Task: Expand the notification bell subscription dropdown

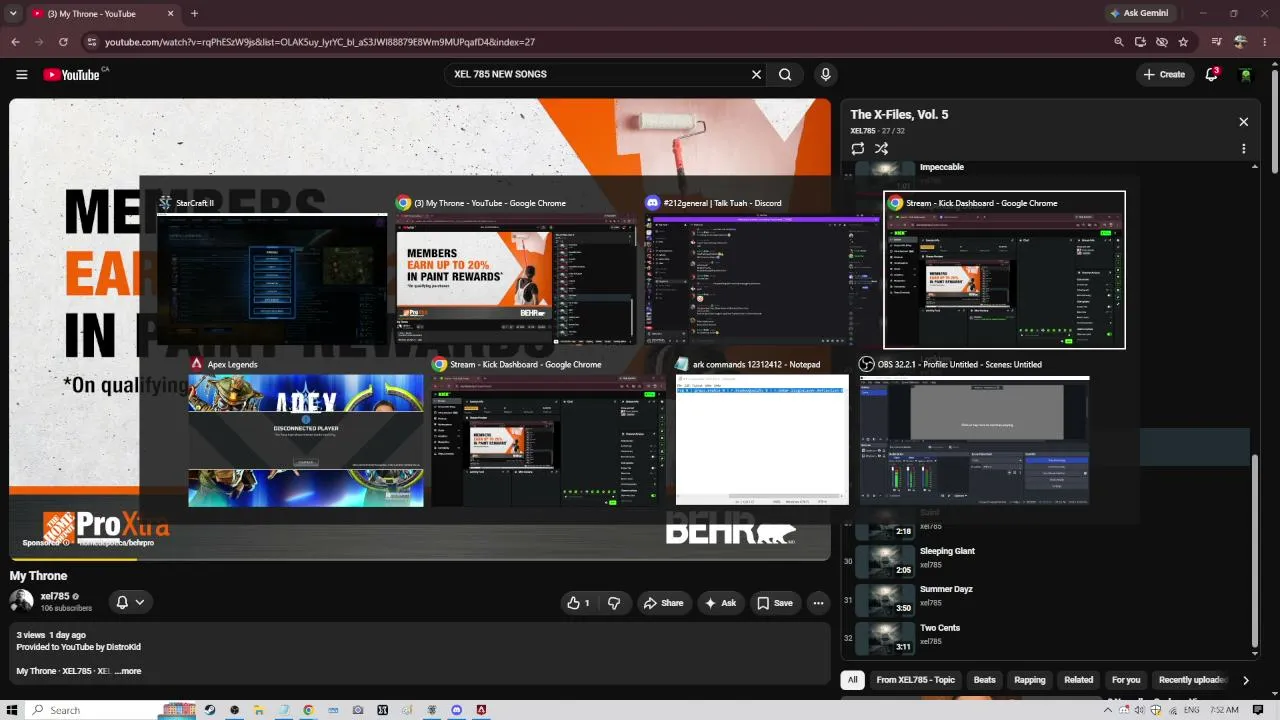Action: click(130, 602)
